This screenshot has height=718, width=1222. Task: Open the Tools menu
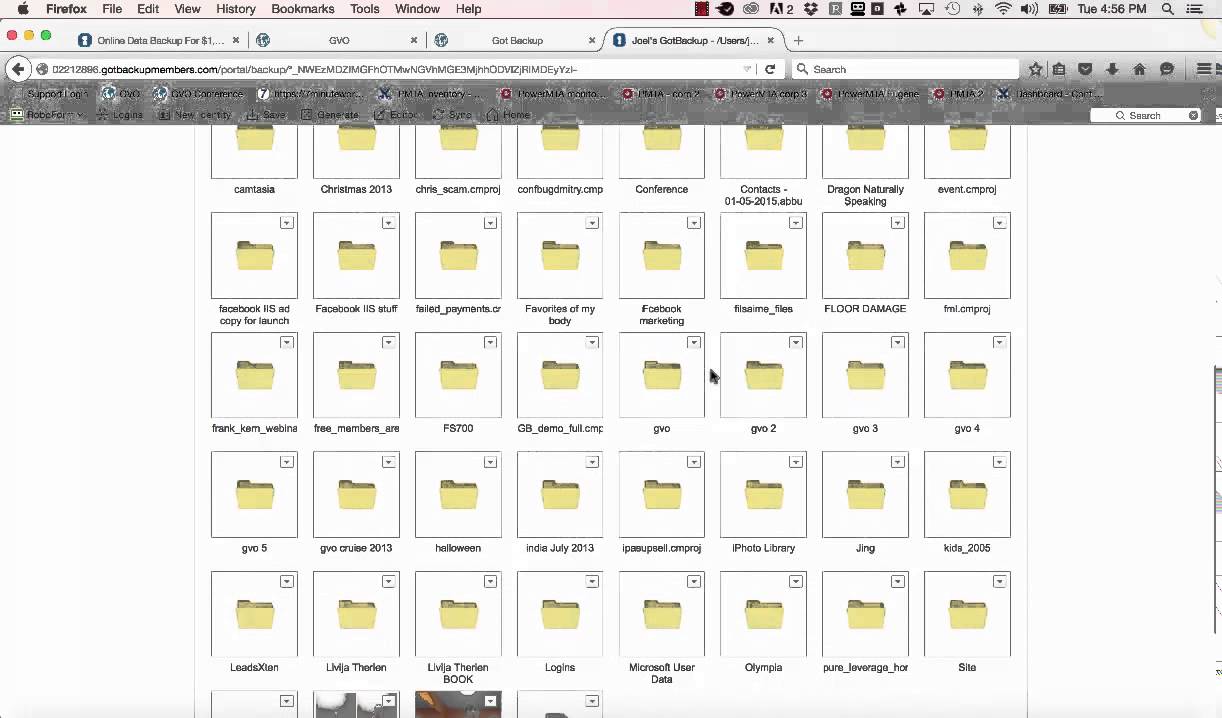coord(365,9)
